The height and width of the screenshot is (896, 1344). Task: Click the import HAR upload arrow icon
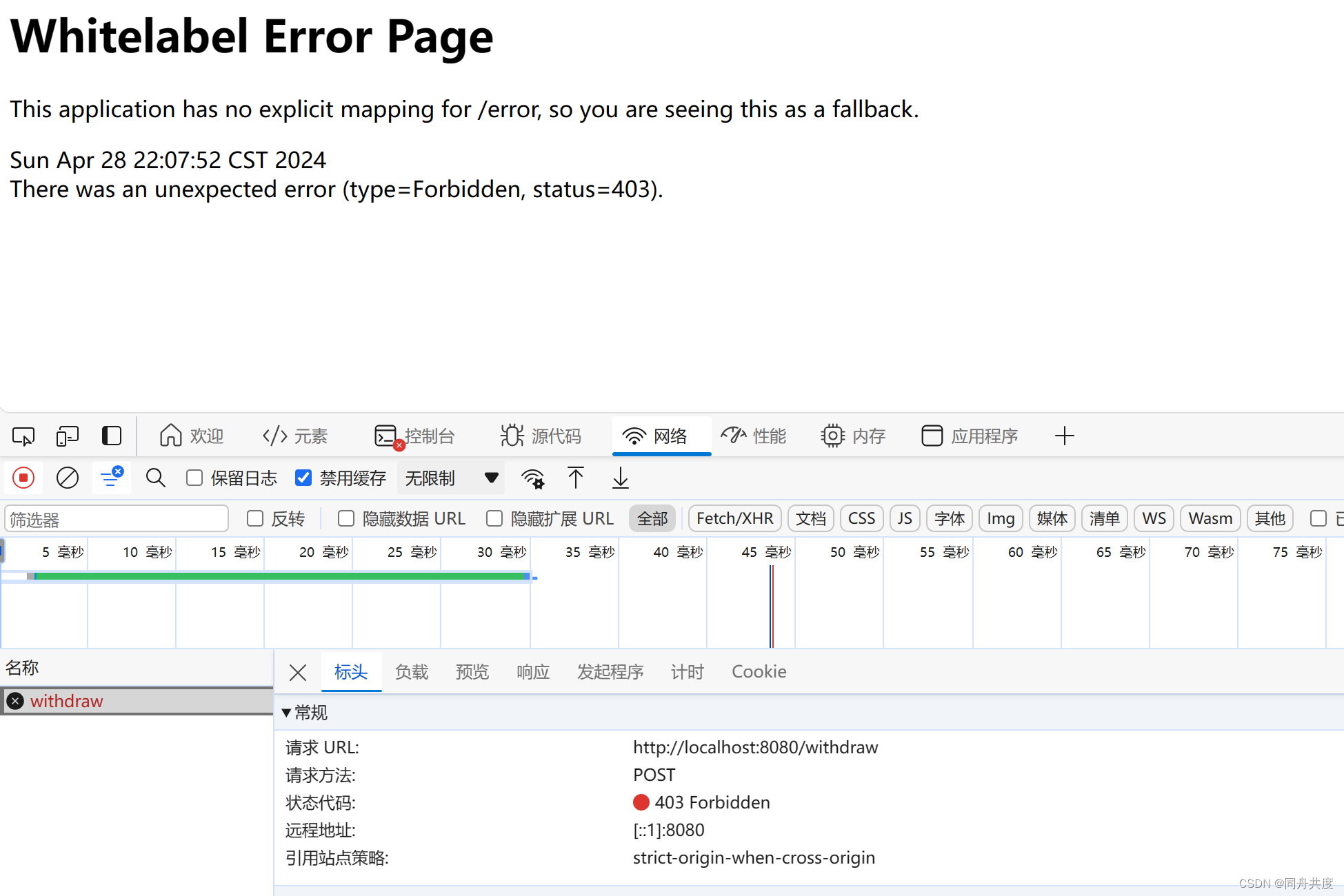576,478
